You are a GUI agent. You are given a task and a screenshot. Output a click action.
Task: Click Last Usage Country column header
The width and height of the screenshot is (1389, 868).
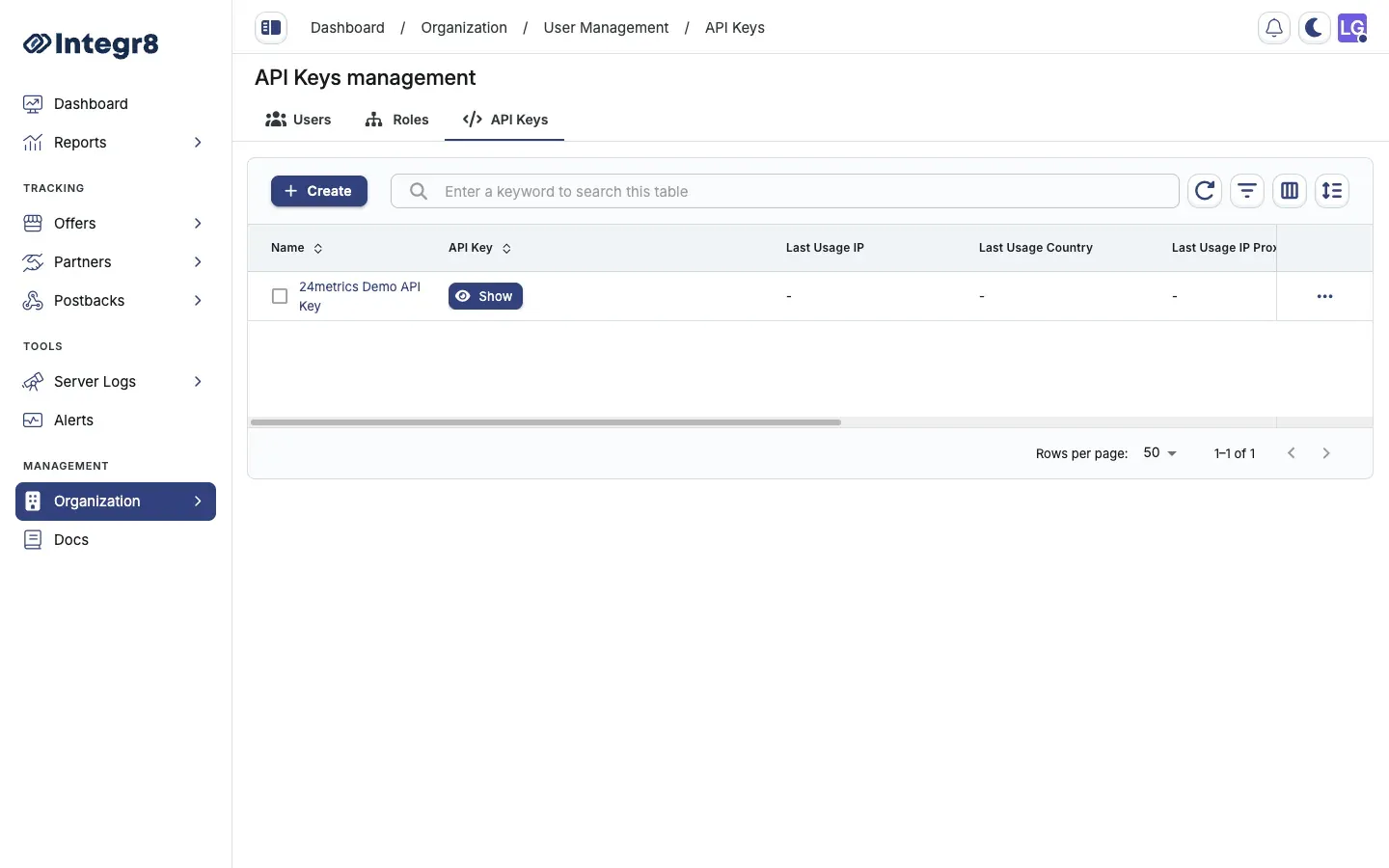click(1036, 248)
